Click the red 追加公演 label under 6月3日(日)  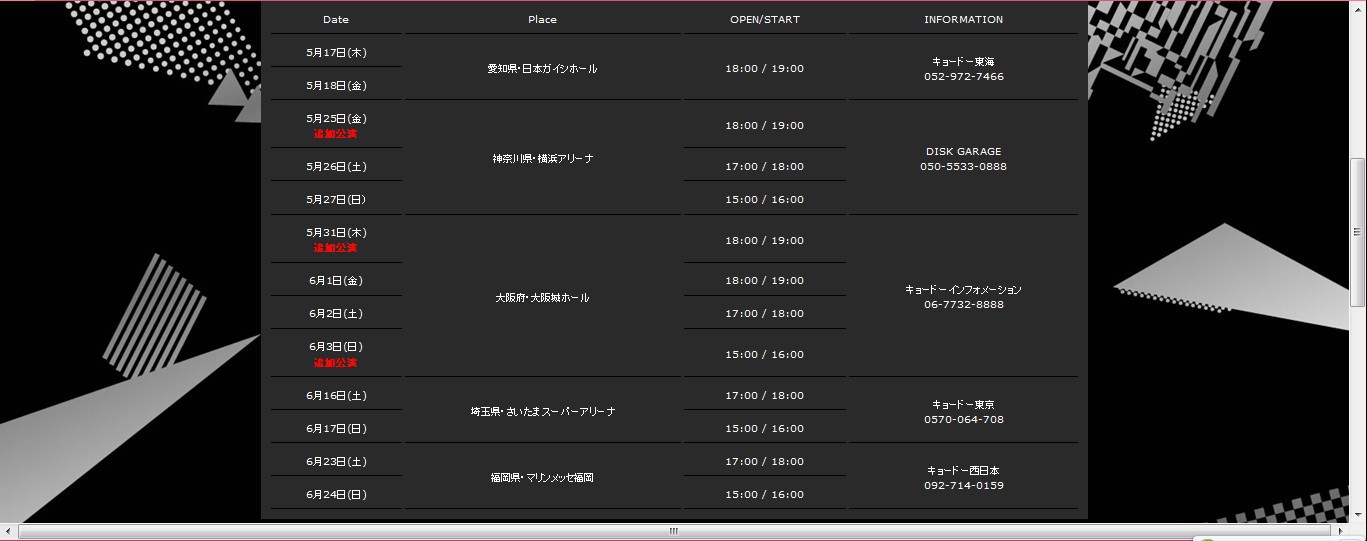336,363
